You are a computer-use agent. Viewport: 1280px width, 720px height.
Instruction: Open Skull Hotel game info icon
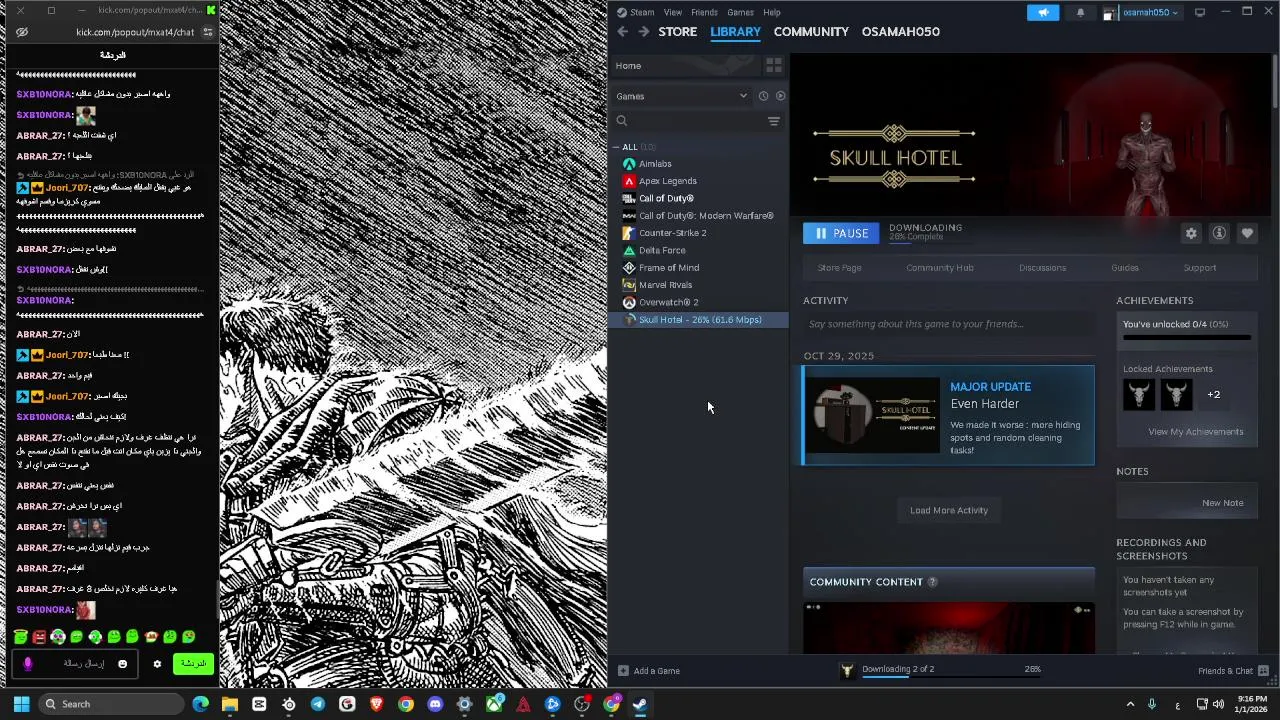(x=1219, y=233)
